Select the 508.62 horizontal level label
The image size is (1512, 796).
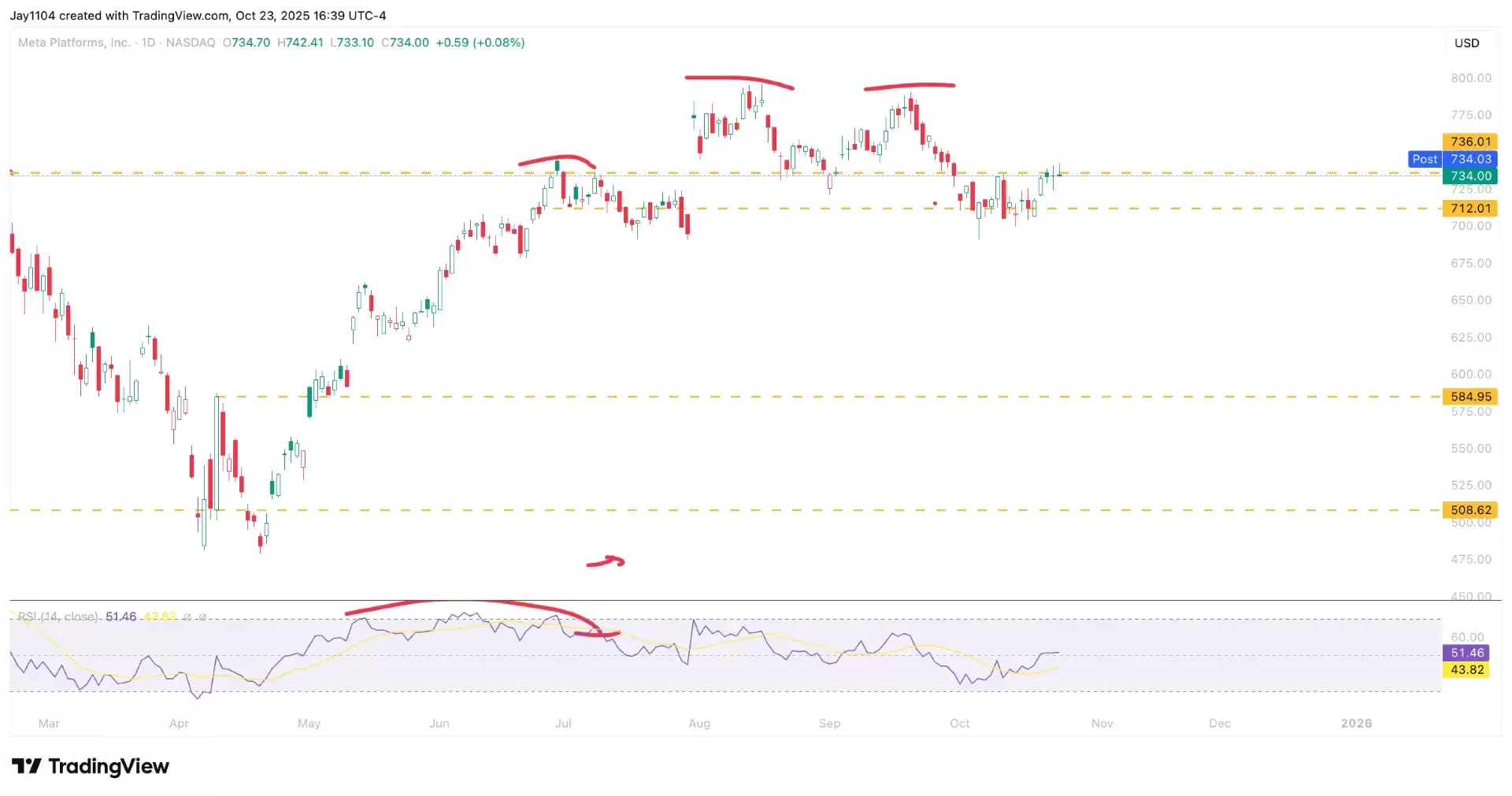[x=1470, y=510]
